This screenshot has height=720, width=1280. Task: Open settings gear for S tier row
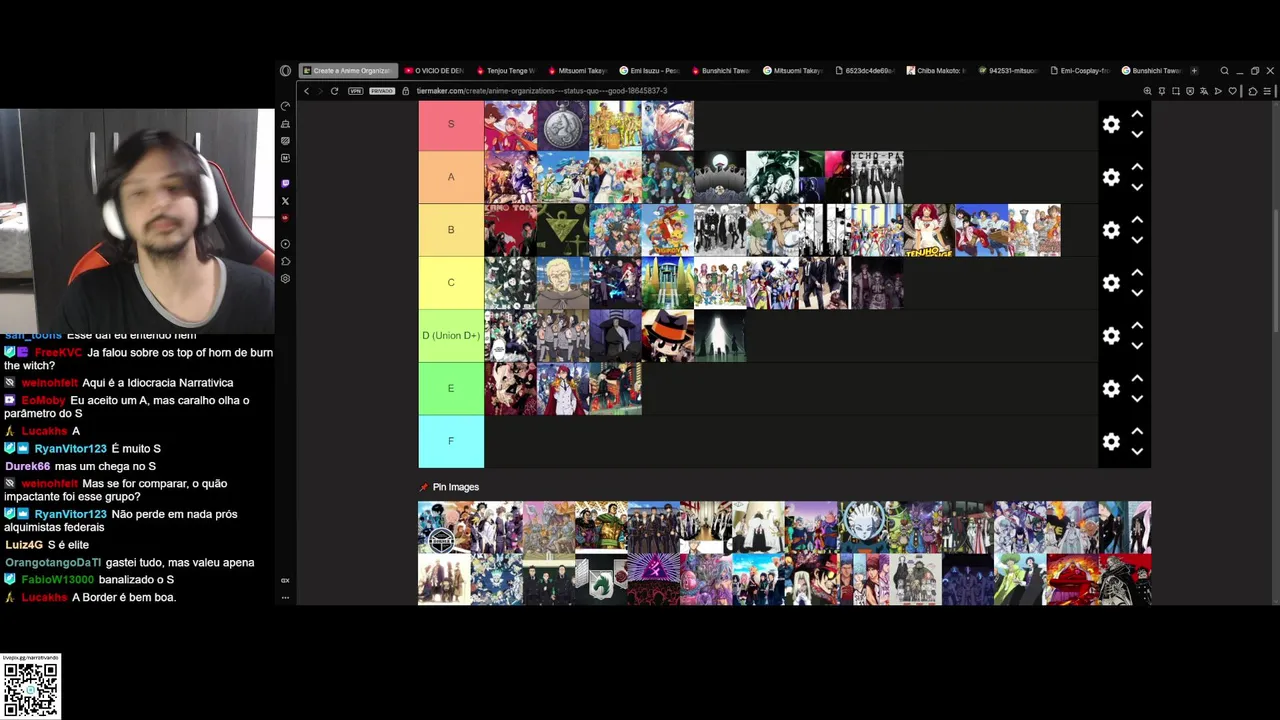pyautogui.click(x=1111, y=125)
